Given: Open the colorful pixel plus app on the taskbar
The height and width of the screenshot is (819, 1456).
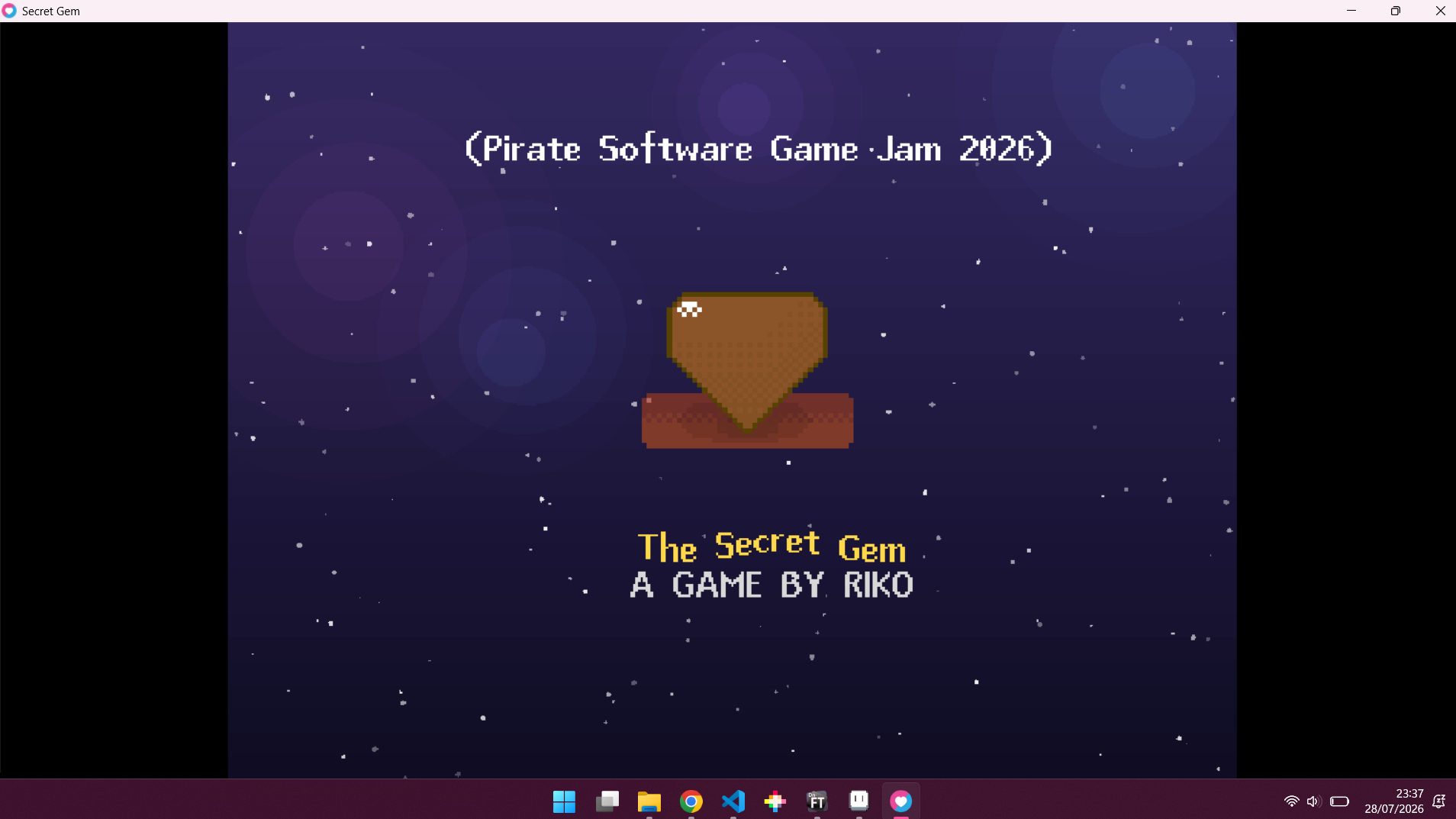Looking at the screenshot, I should 775,801.
